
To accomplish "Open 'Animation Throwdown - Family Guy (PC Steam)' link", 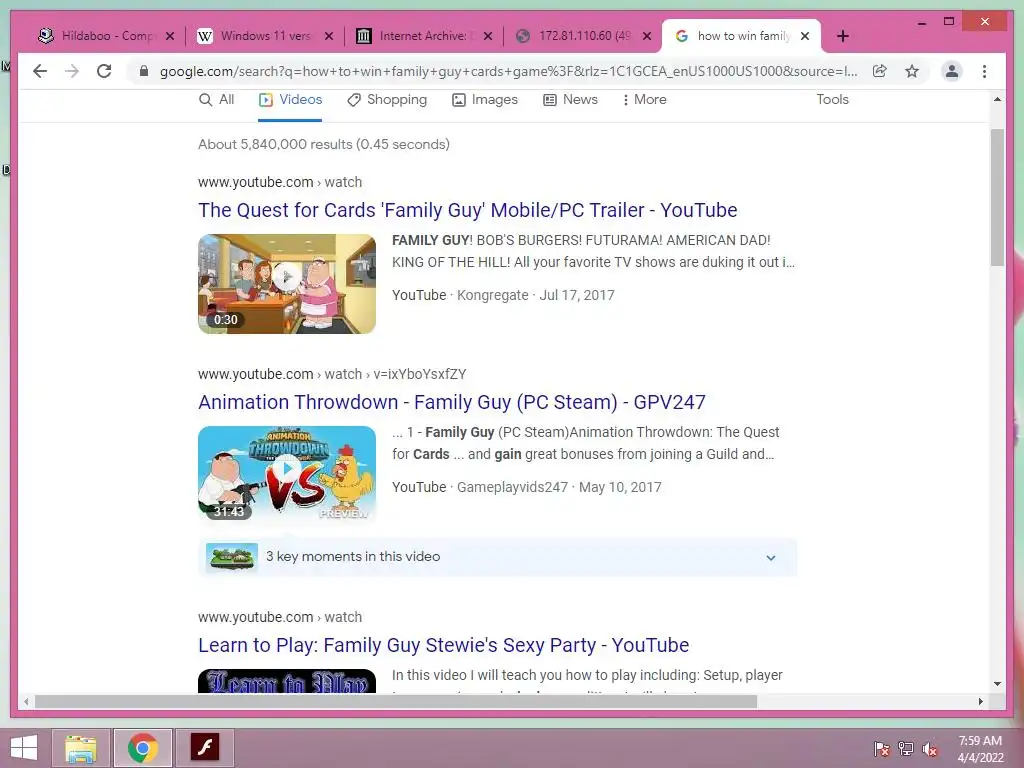I will [x=452, y=402].
